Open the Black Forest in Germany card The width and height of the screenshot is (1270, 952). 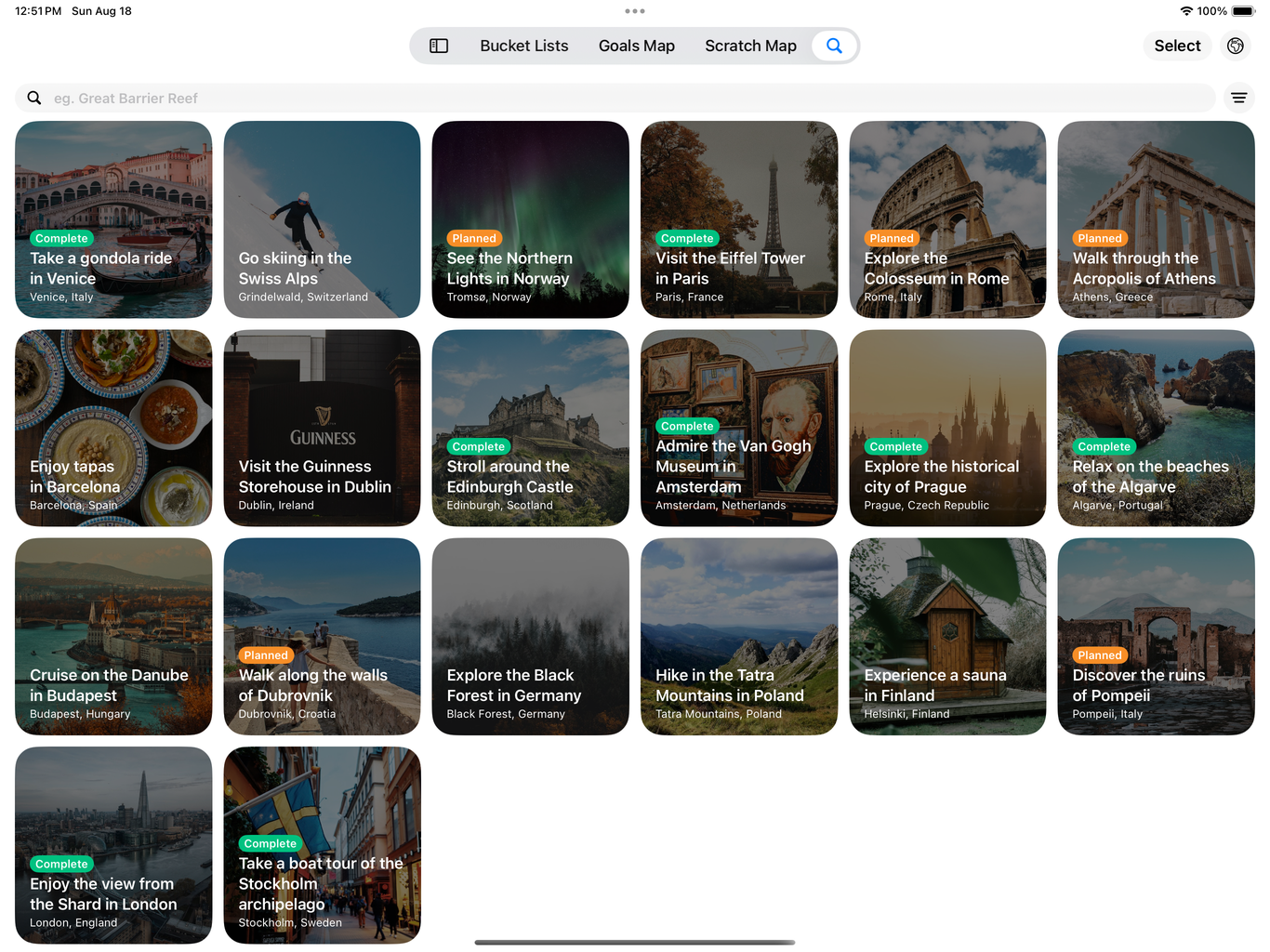click(531, 637)
